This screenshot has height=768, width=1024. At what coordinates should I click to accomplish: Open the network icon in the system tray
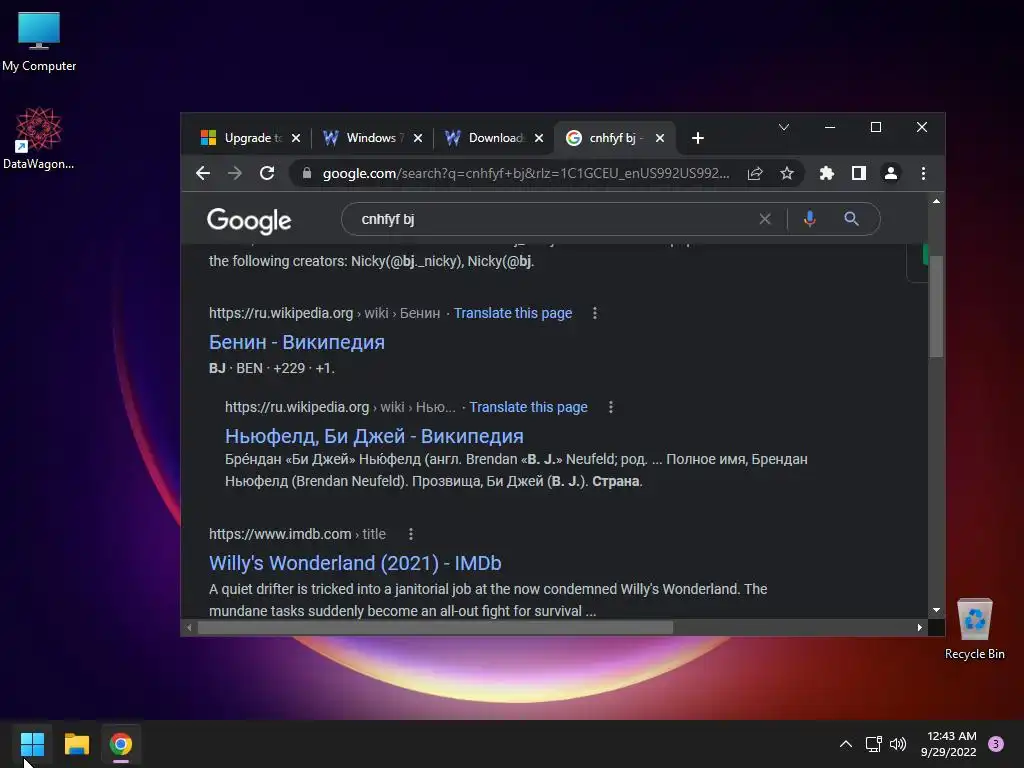coord(873,744)
